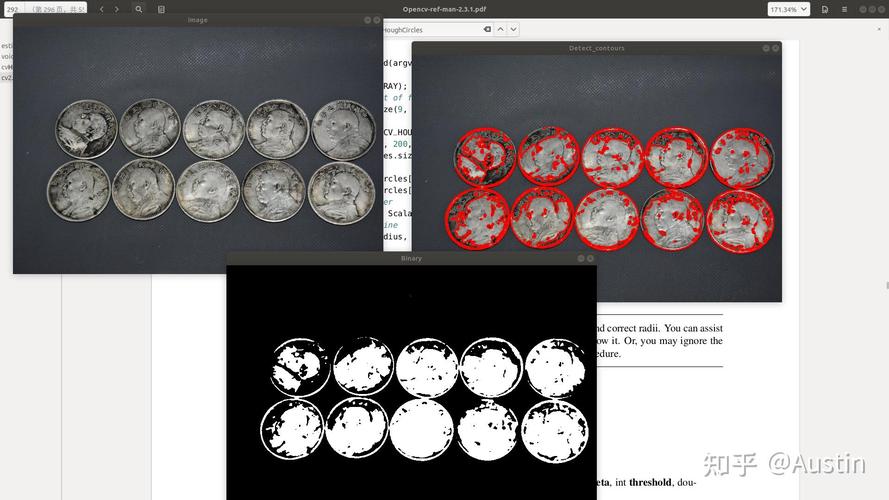Select the Binary window title bar

[x=411, y=259]
